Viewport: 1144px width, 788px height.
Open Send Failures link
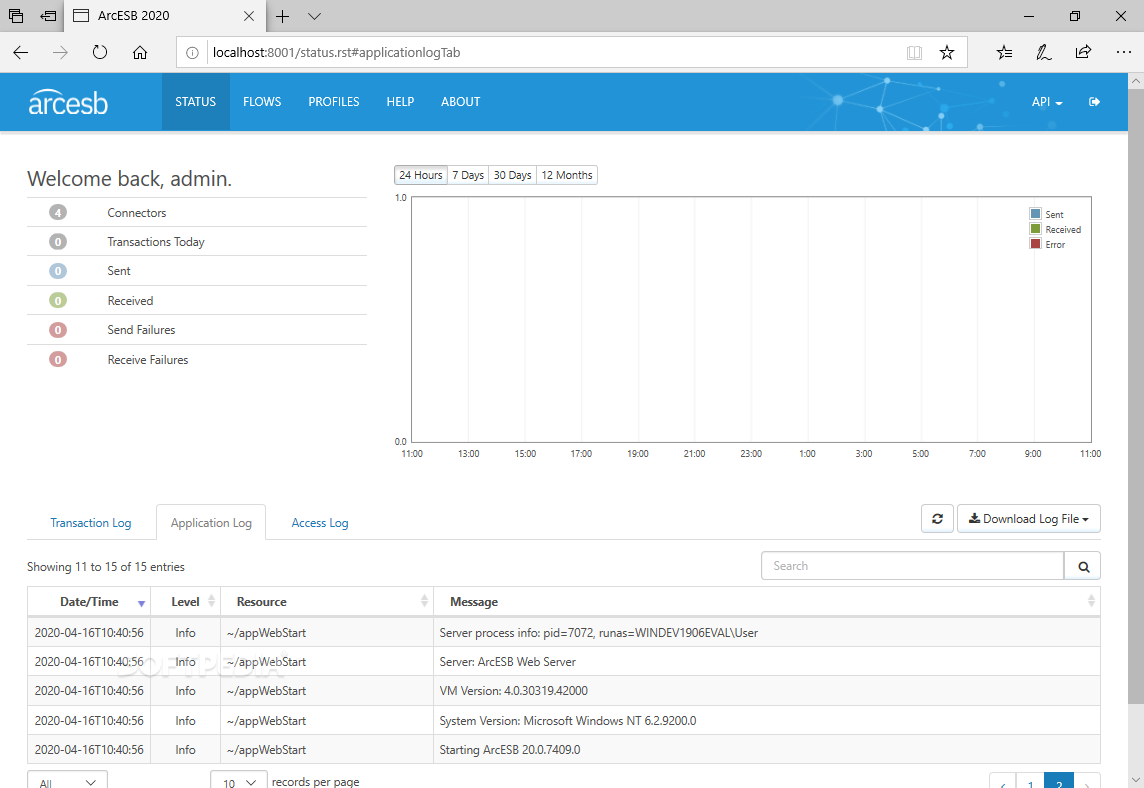(141, 330)
